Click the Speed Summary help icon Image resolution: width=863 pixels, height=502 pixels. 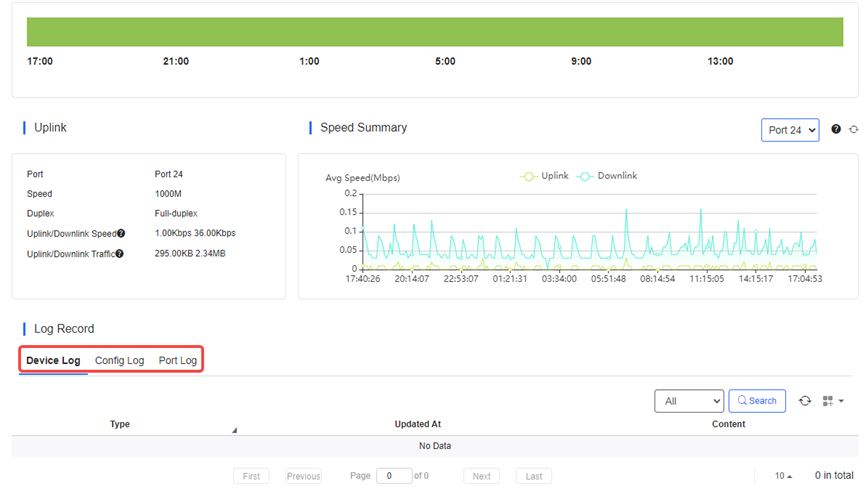coord(836,130)
